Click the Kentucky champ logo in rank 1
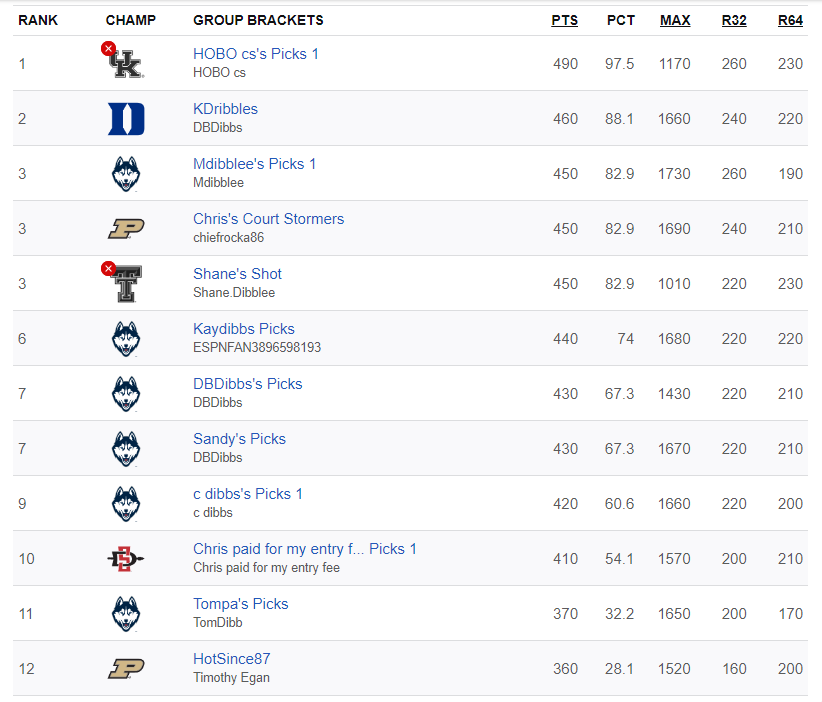This screenshot has height=702, width=822. click(x=126, y=64)
